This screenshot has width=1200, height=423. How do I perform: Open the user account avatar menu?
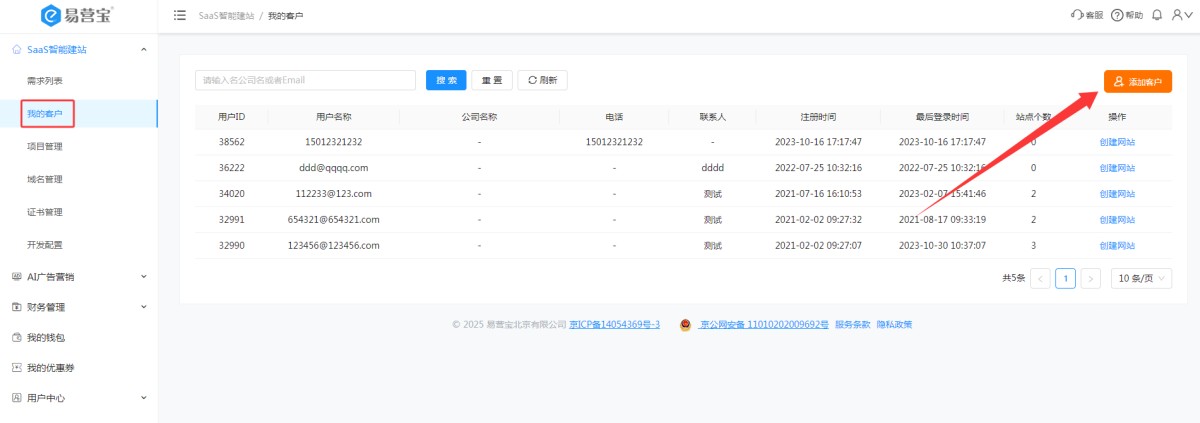click(x=1180, y=15)
